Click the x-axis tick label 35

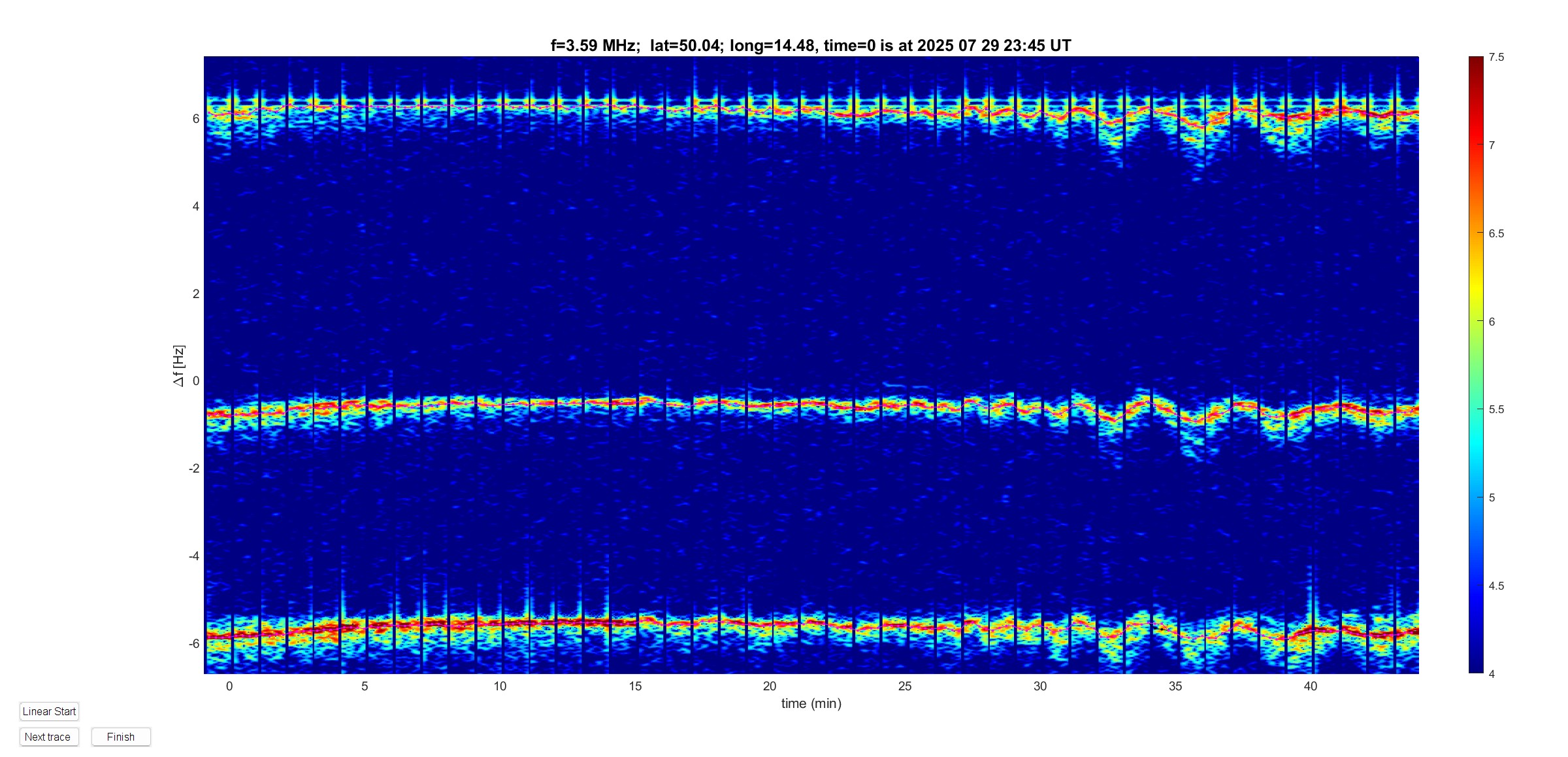(x=1175, y=686)
